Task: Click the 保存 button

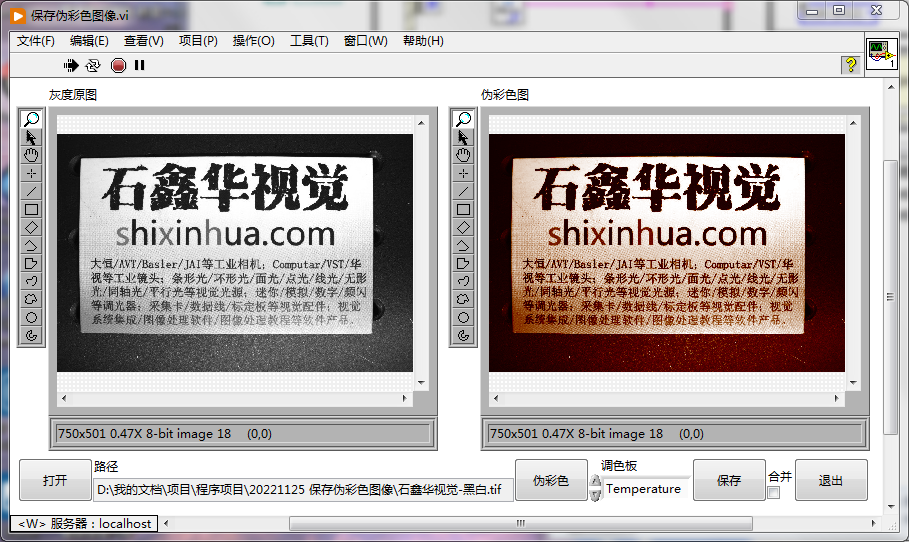Action: point(728,480)
